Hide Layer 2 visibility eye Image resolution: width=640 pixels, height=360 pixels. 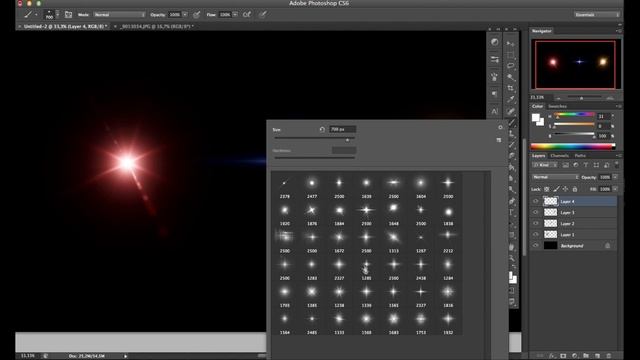click(536, 223)
